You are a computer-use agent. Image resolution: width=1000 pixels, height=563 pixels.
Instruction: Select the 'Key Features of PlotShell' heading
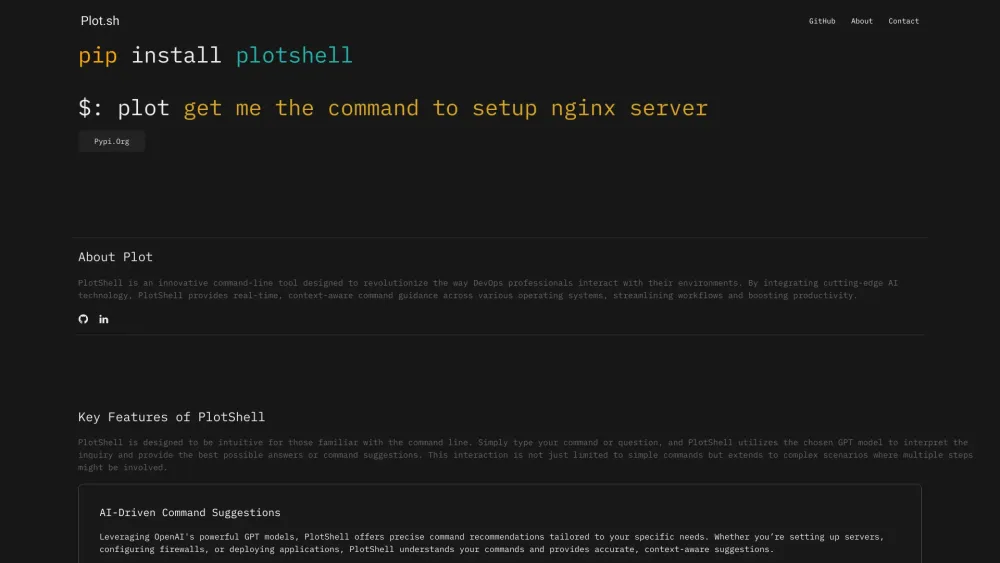point(171,417)
